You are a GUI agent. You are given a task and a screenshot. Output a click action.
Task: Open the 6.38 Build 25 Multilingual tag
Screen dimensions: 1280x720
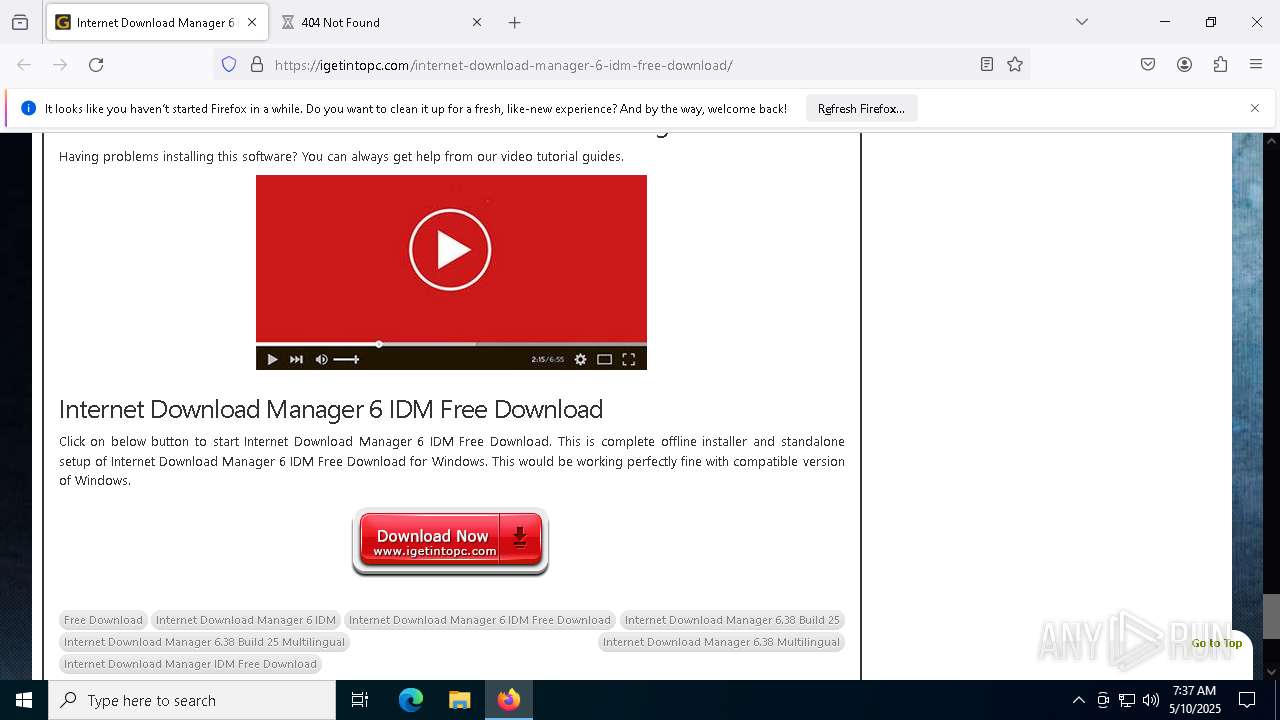click(204, 642)
